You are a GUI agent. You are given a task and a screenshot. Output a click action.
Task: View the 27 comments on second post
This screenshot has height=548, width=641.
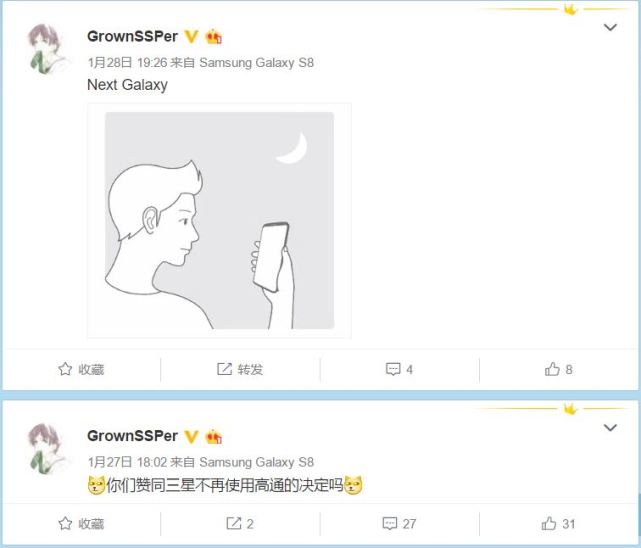[399, 523]
